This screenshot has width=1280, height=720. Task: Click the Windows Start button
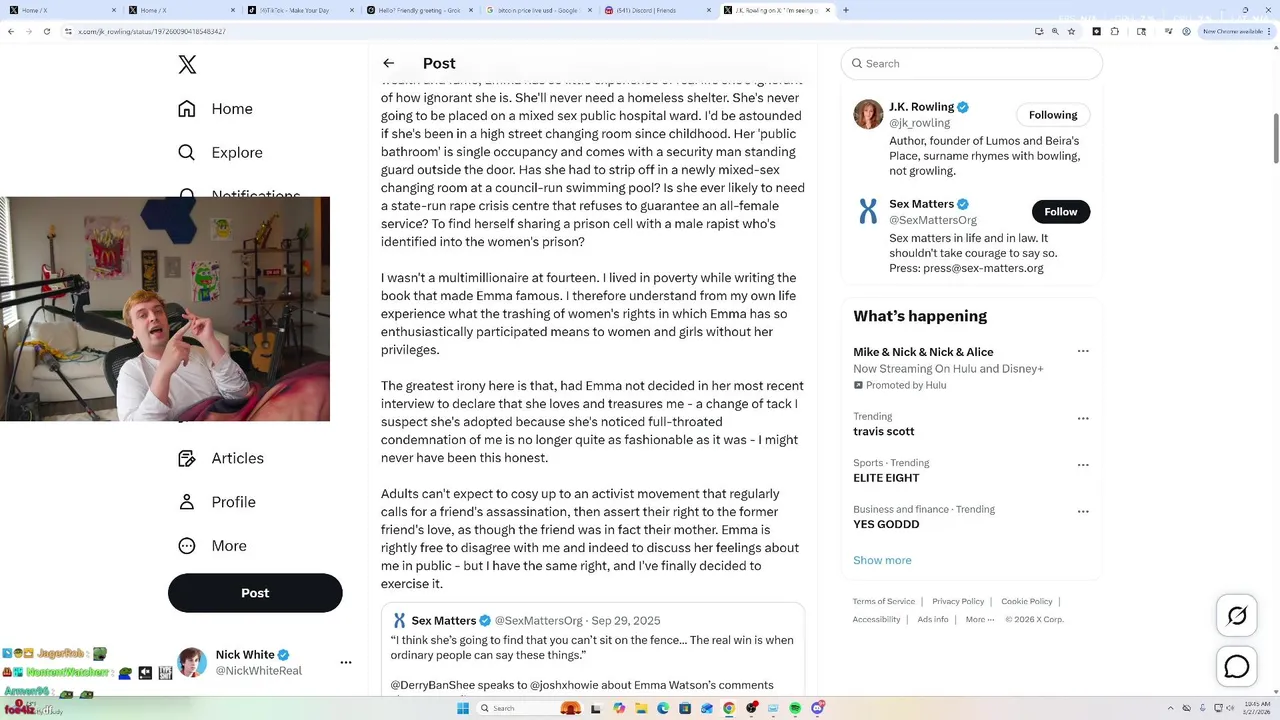[x=463, y=708]
